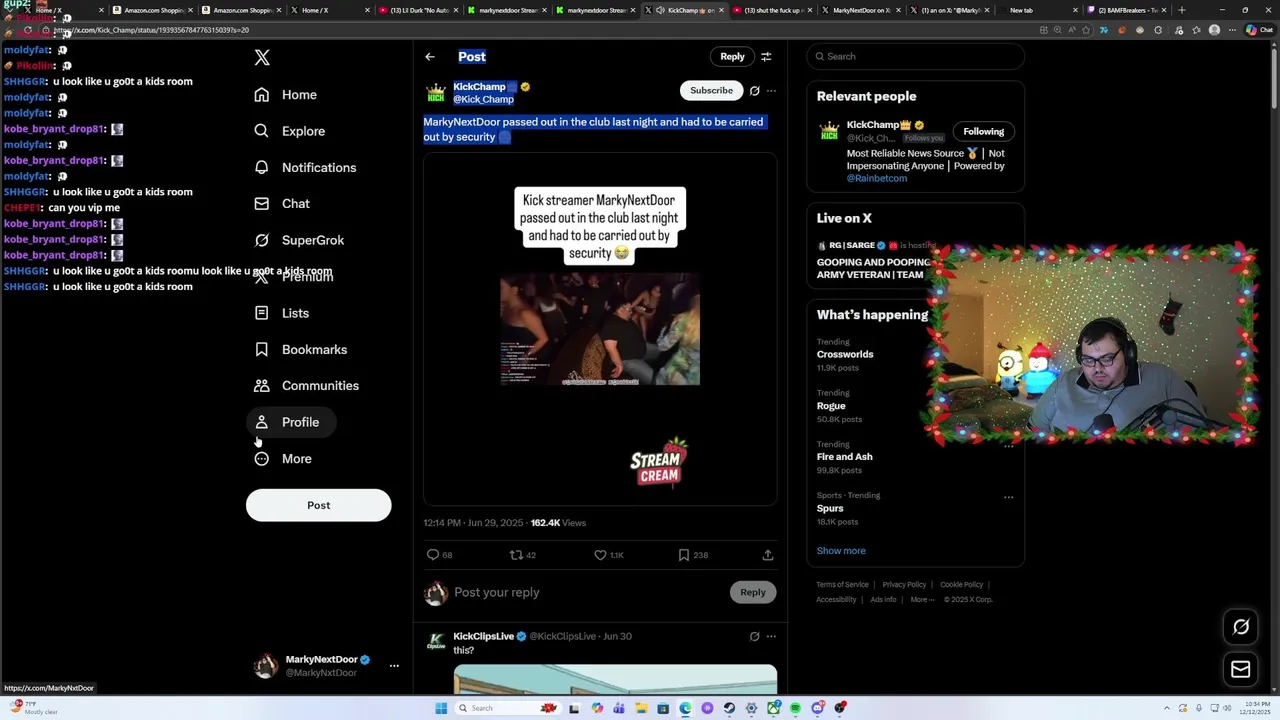Click the share icon on the post
This screenshot has width=1280, height=720.
pyautogui.click(x=768, y=555)
